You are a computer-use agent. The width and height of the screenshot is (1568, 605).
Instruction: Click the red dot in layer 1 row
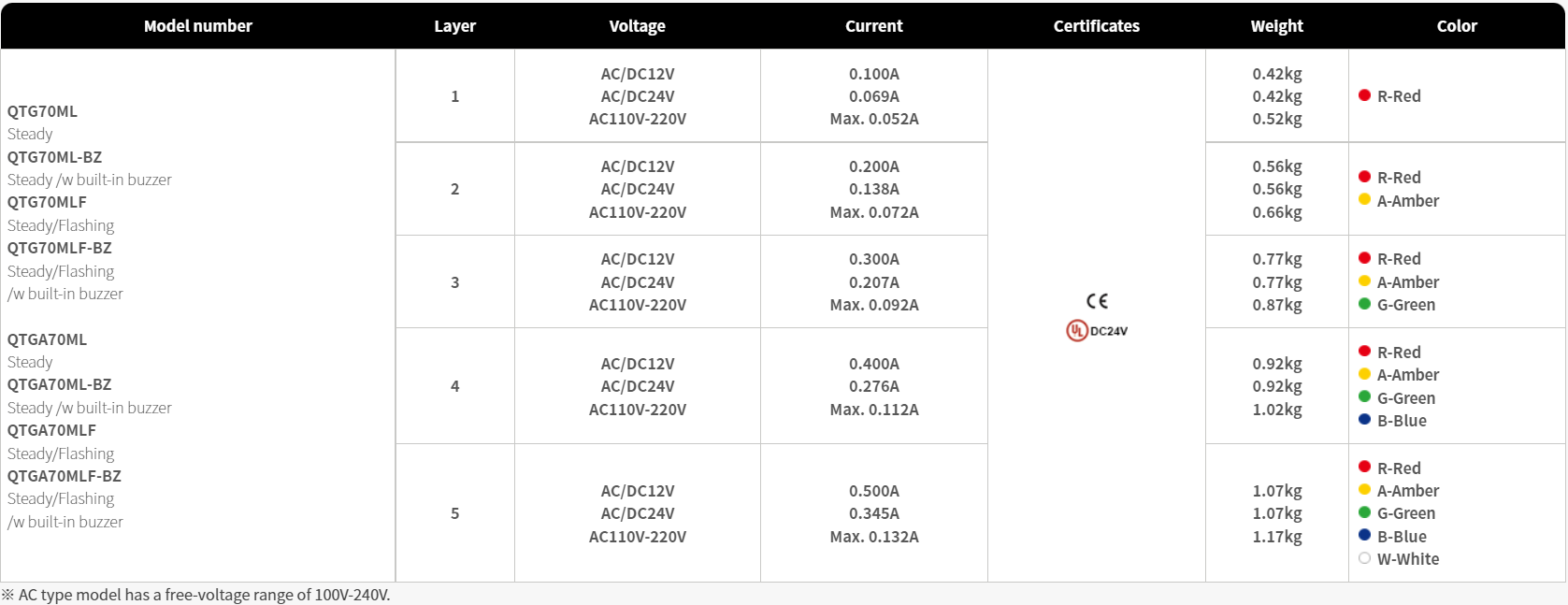click(x=1364, y=95)
